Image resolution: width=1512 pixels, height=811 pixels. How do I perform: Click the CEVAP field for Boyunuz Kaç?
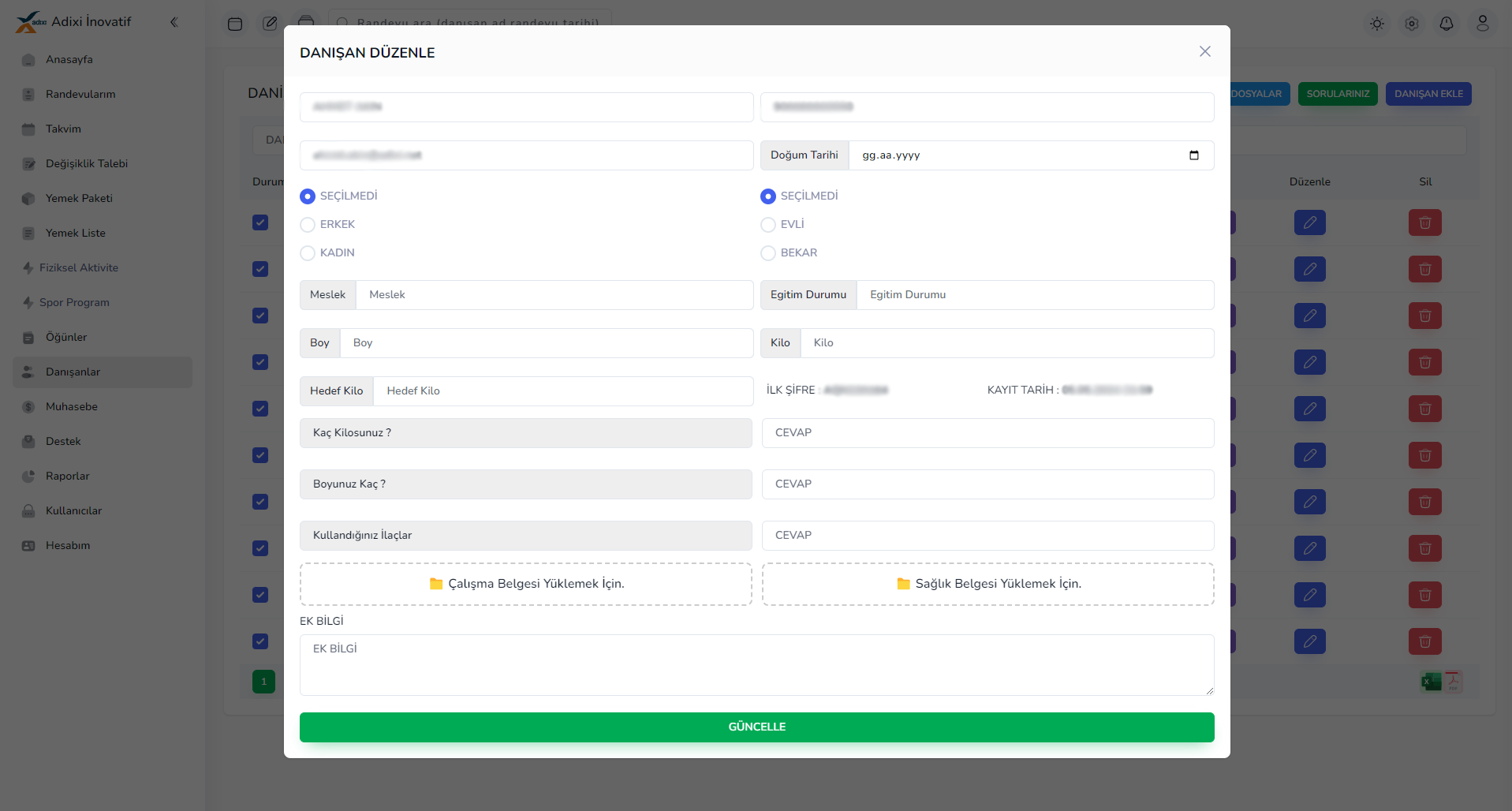click(987, 484)
